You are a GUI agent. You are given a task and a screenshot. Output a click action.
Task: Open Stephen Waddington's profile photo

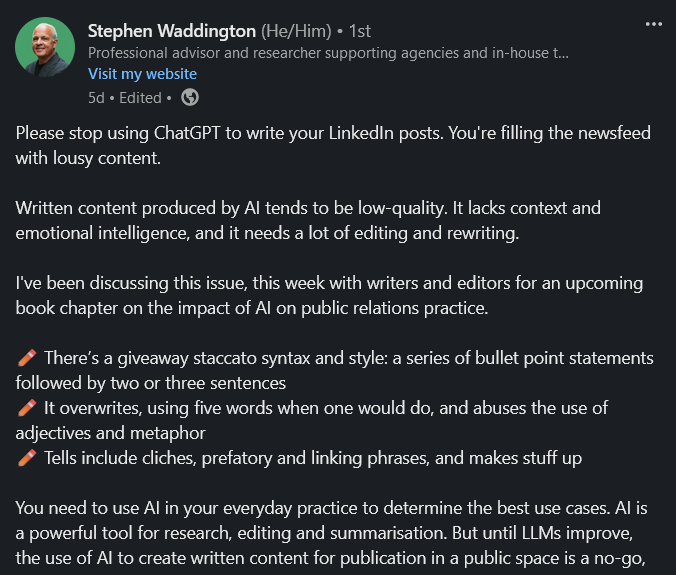(x=45, y=47)
